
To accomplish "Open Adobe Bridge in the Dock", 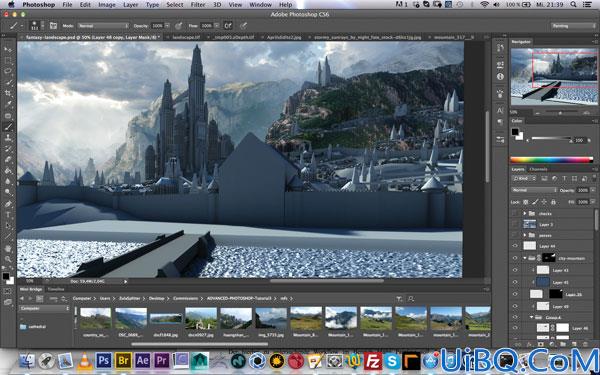I will click(123, 360).
